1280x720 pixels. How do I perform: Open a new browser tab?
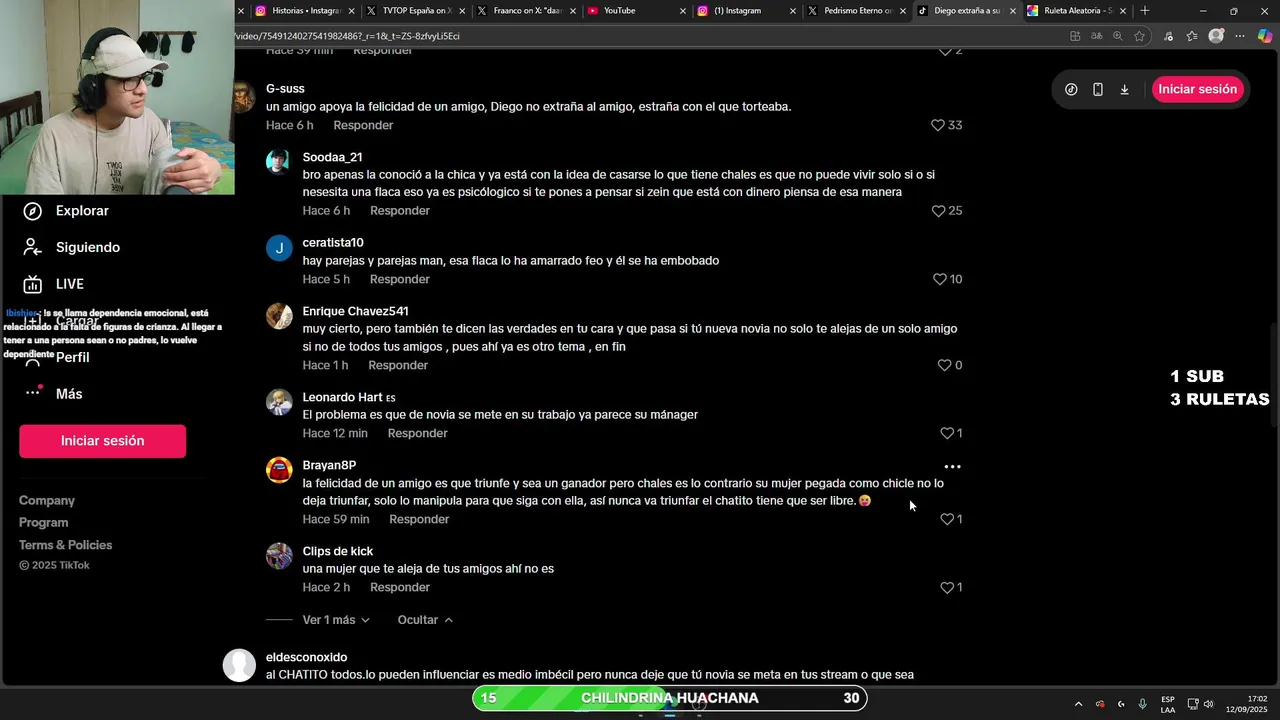pos(1145,11)
